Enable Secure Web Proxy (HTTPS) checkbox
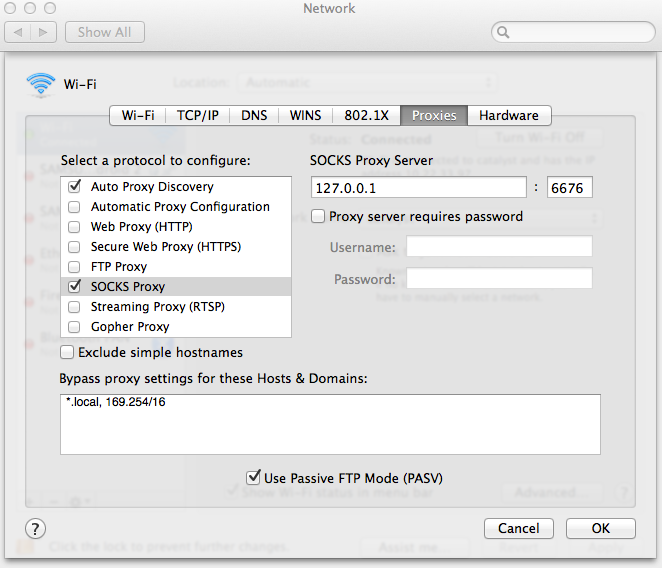 coord(74,247)
